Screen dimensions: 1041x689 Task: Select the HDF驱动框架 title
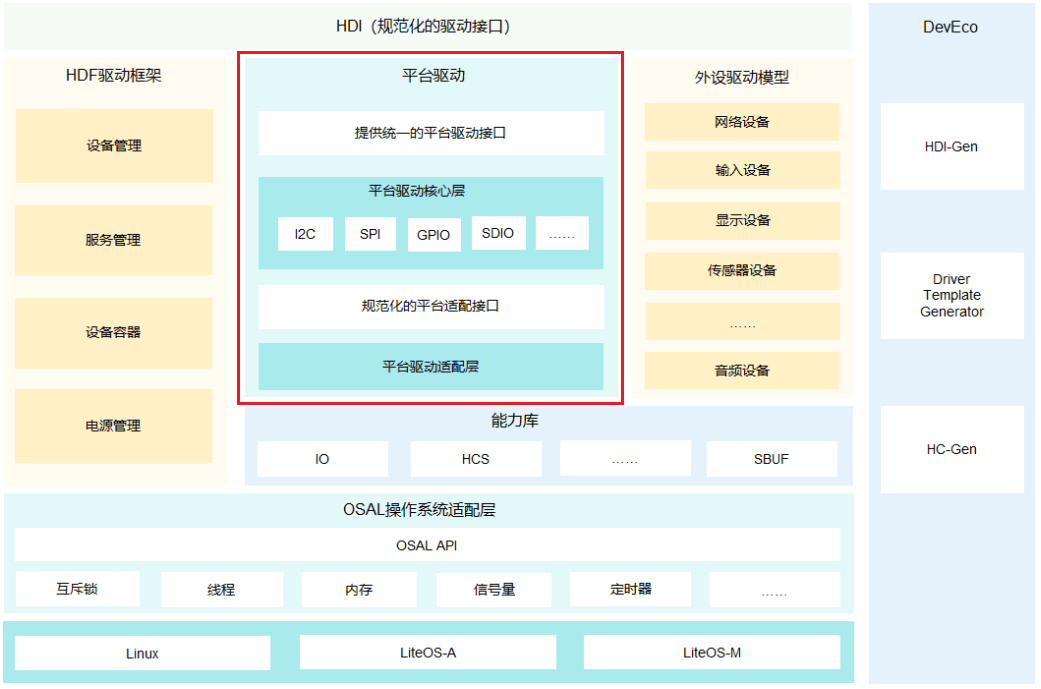(x=114, y=76)
